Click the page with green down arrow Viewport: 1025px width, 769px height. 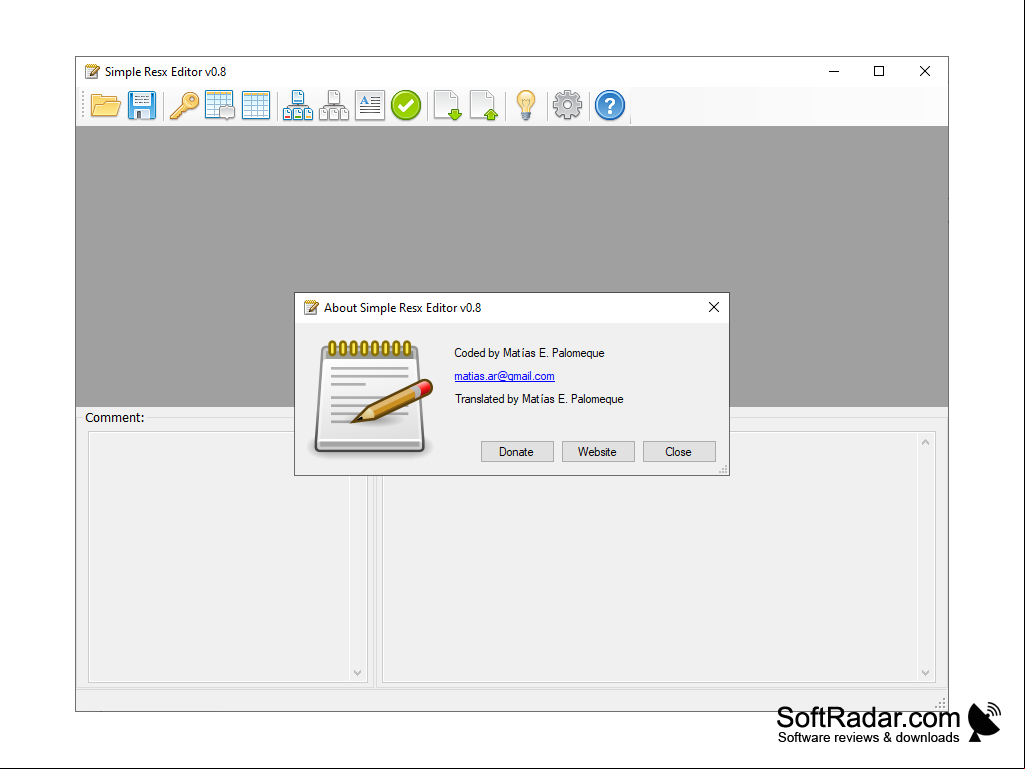click(448, 105)
